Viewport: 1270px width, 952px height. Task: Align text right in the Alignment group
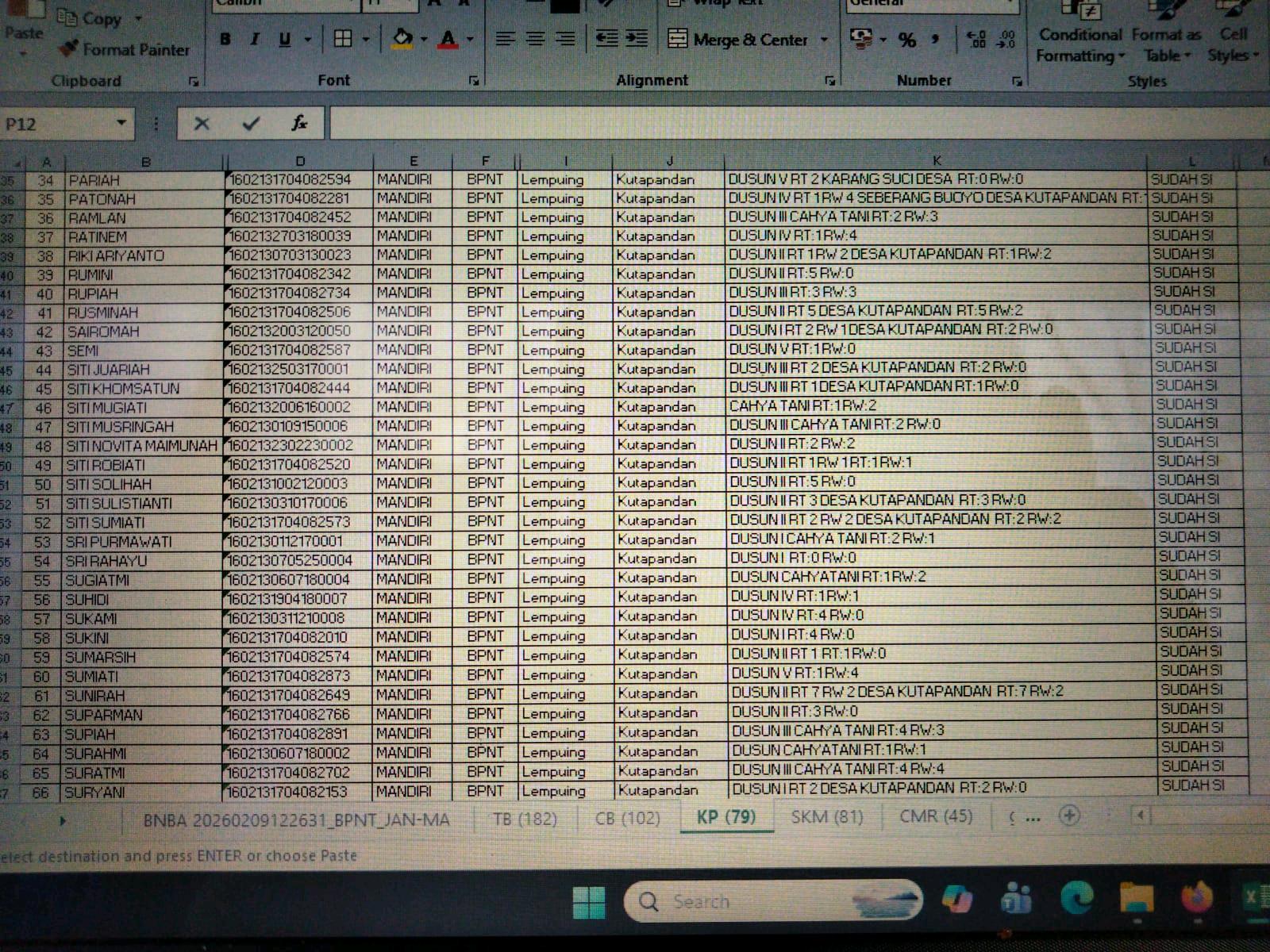[x=565, y=38]
